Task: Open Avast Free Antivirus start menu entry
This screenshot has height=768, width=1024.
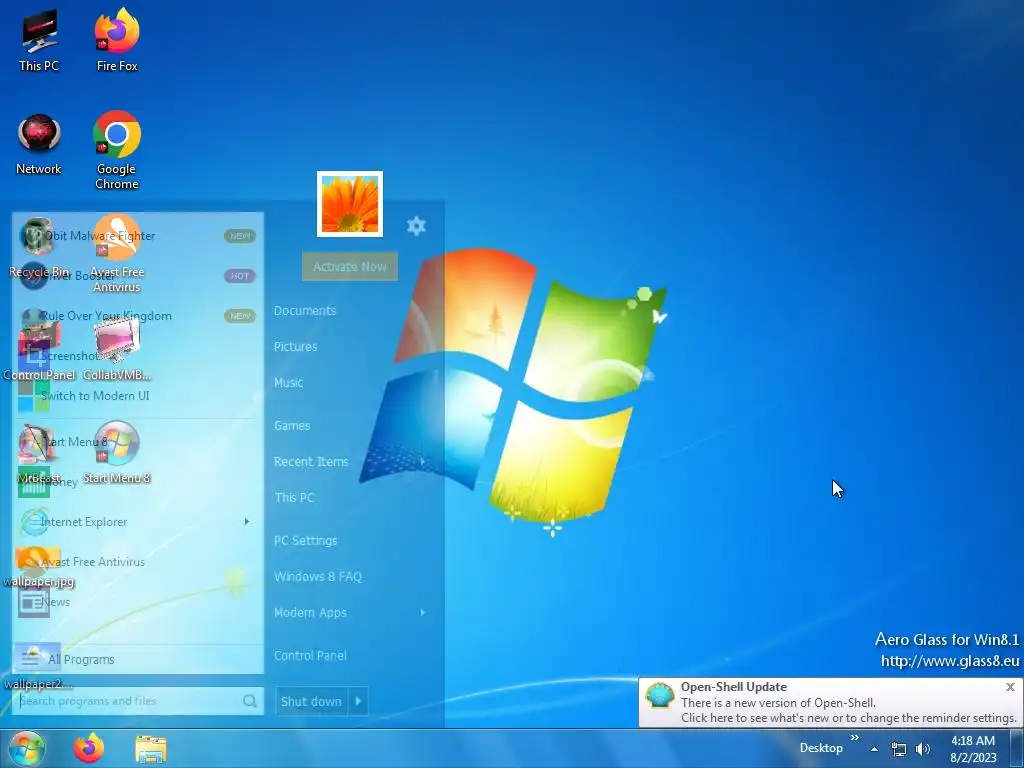Action: click(x=138, y=562)
